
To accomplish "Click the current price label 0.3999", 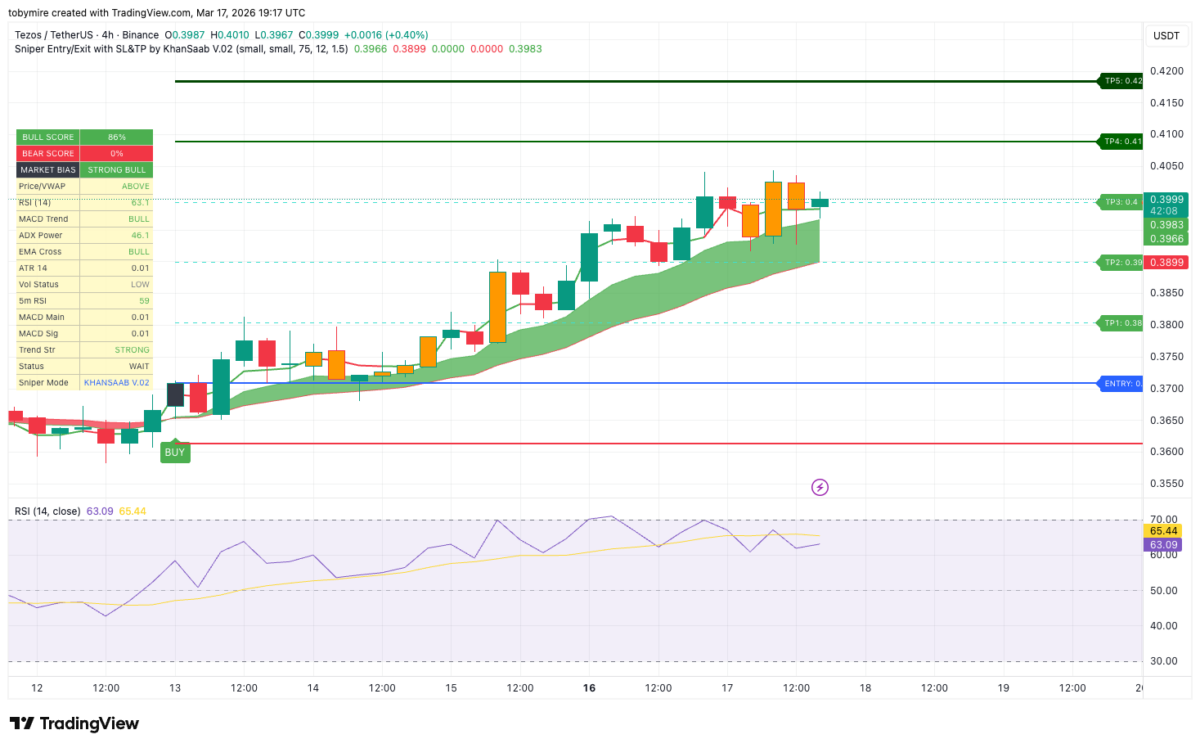I will (x=1166, y=199).
